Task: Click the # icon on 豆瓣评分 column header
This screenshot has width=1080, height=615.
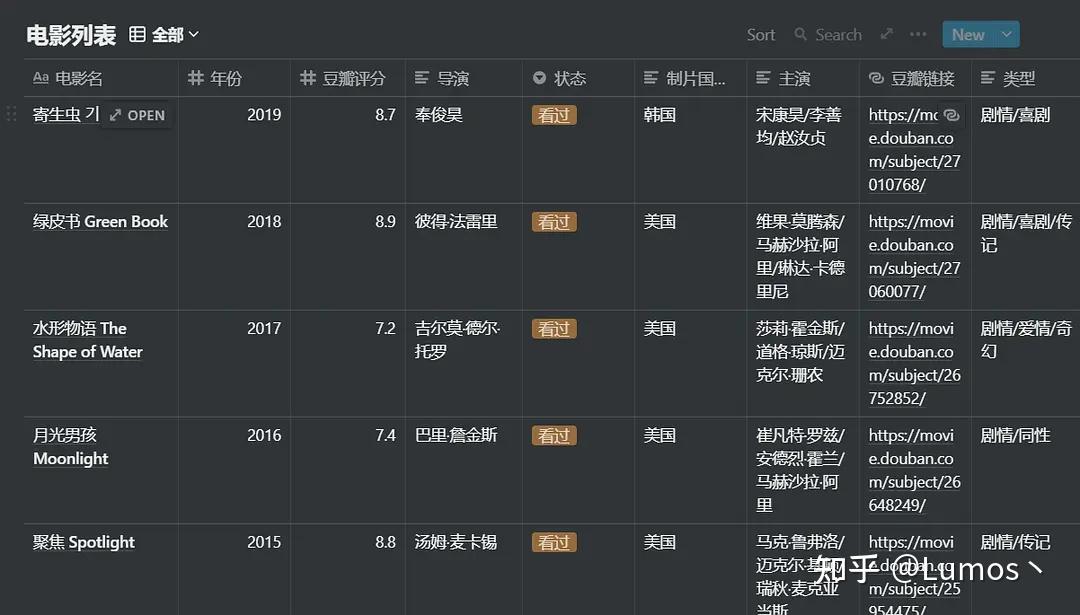Action: pyautogui.click(x=307, y=78)
